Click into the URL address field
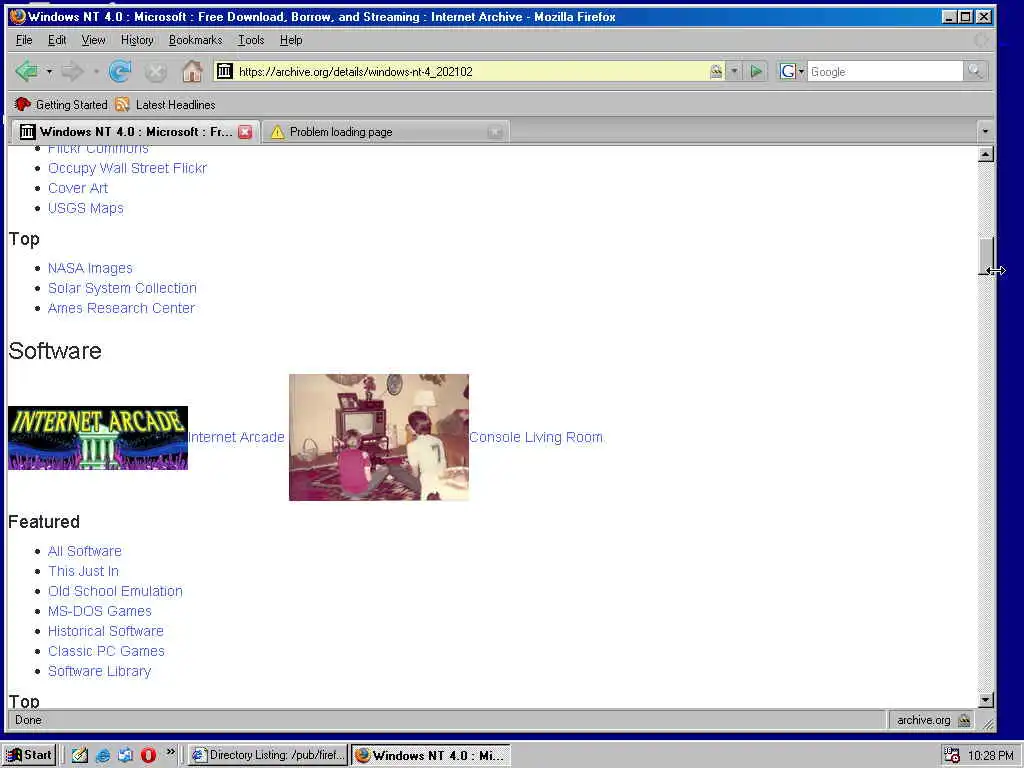 (472, 71)
